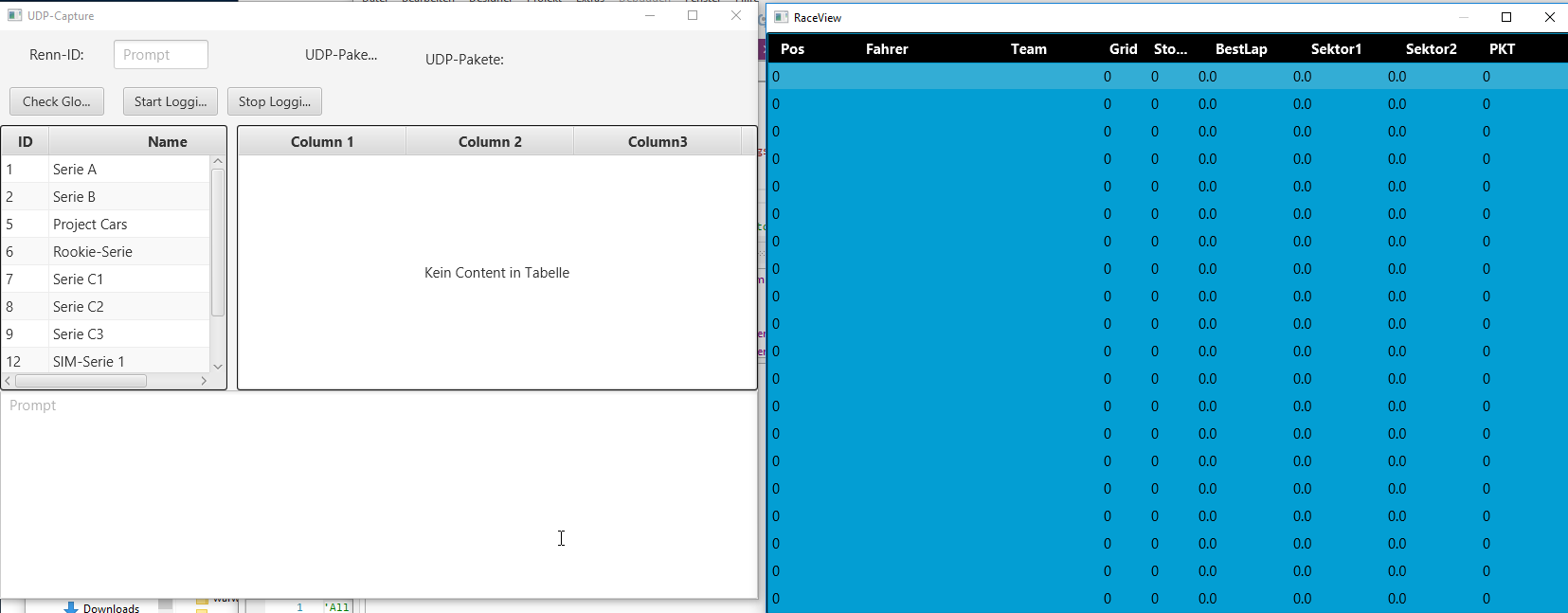Click the Column 2 header
Viewport: 1568px width, 613px height.
[x=490, y=142]
